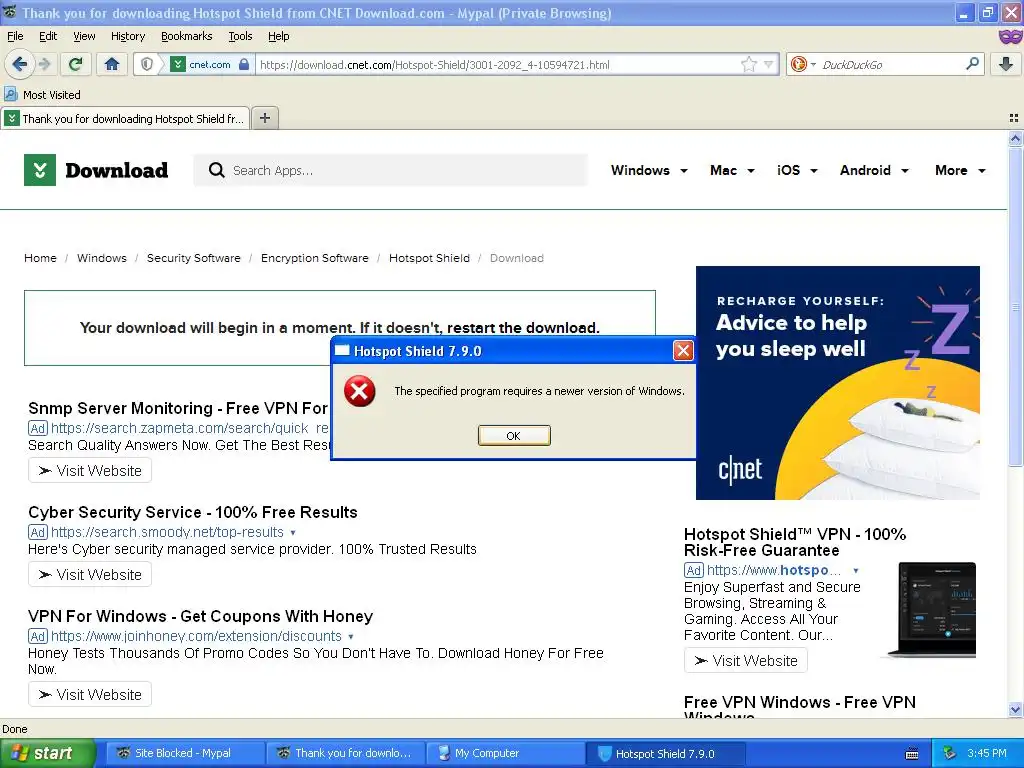Expand smoody.net ad options arrow
The width and height of the screenshot is (1024, 768).
(x=293, y=532)
